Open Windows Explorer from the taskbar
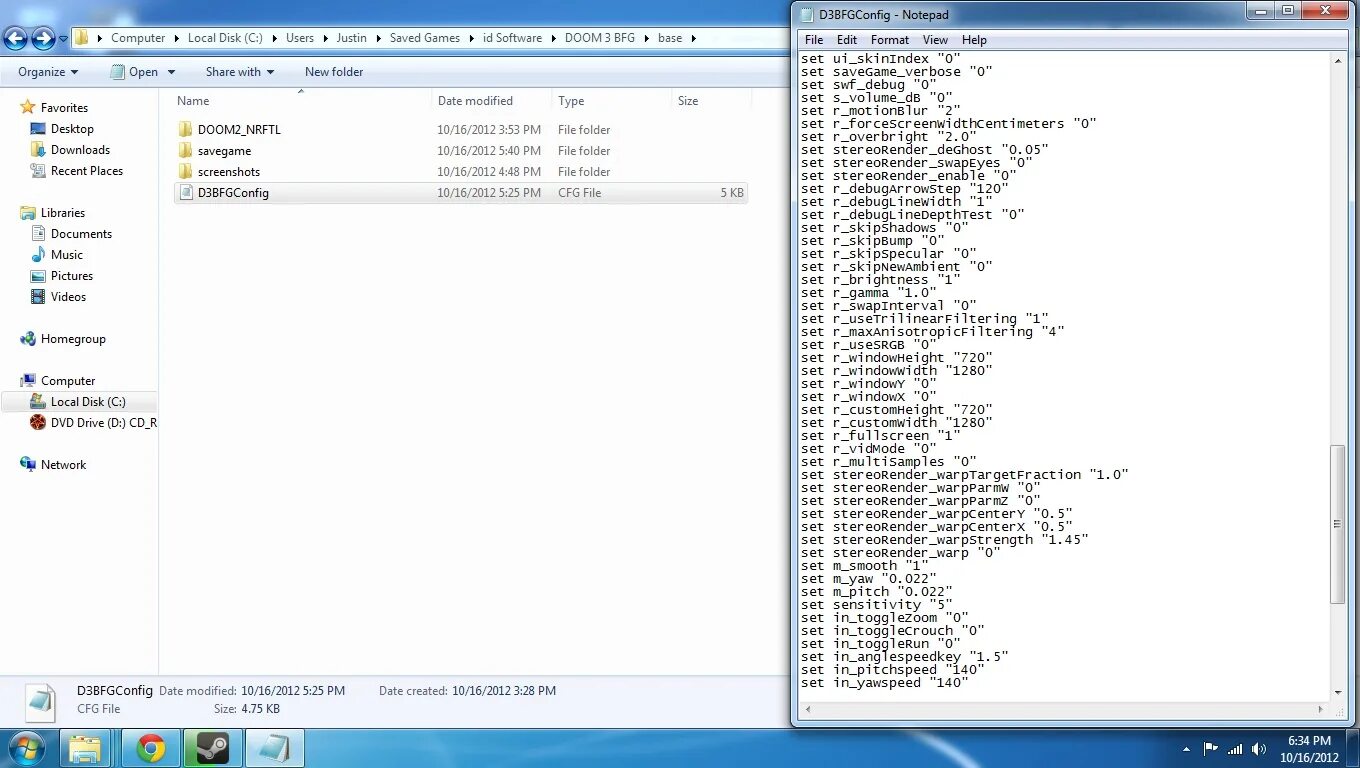 [85, 749]
